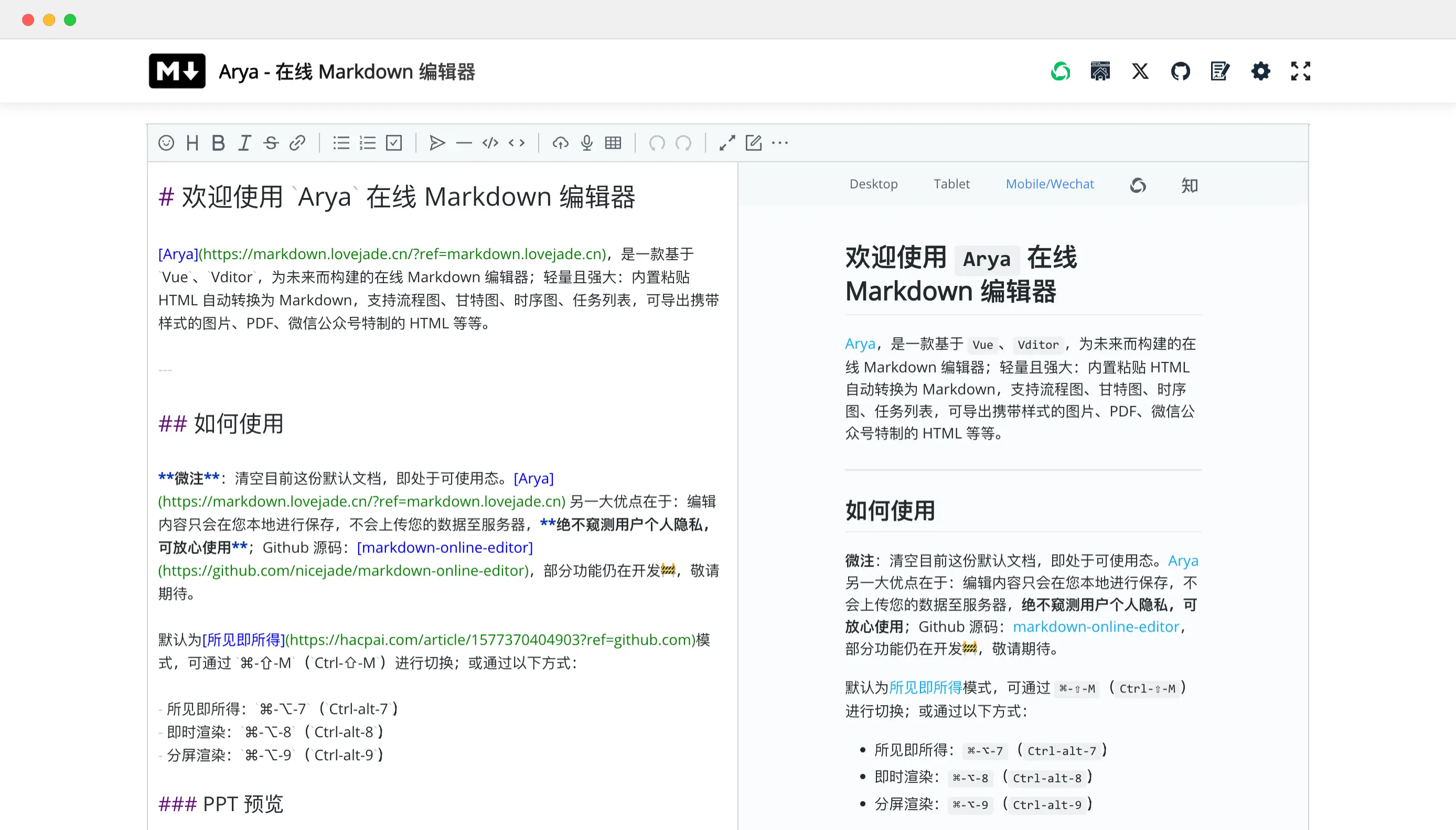Click the '## 如何使用' heading in the editor
This screenshot has height=830, width=1456.
(220, 423)
